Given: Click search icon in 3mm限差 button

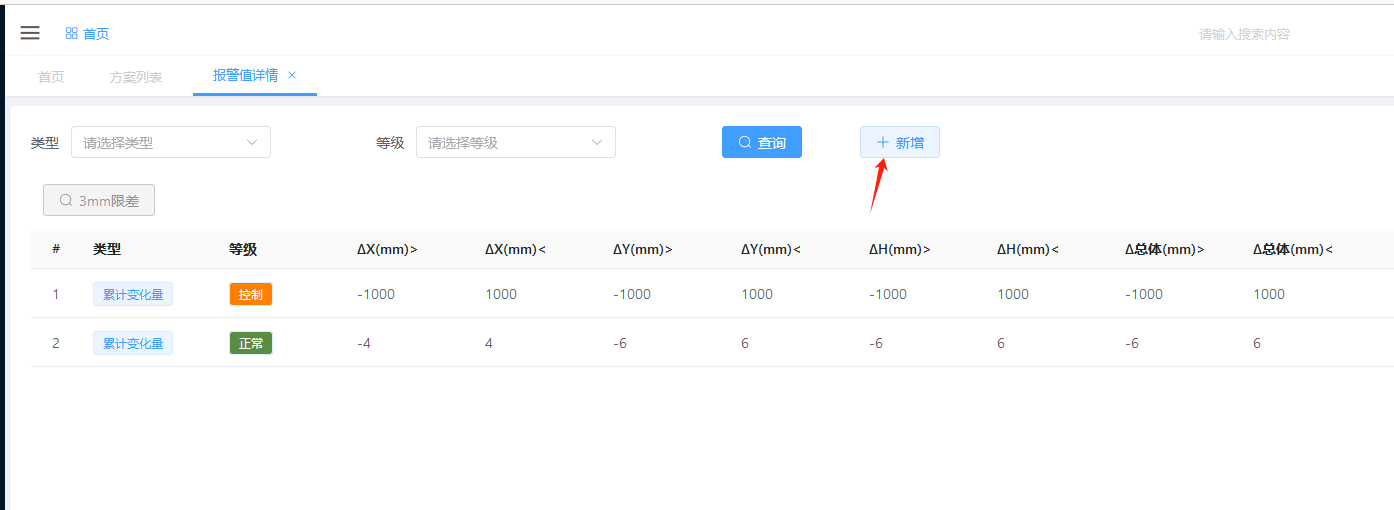Looking at the screenshot, I should 66,200.
